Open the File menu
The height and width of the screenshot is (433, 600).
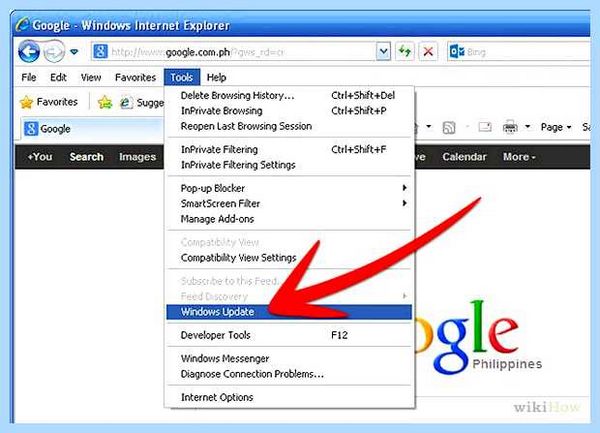tap(29, 77)
